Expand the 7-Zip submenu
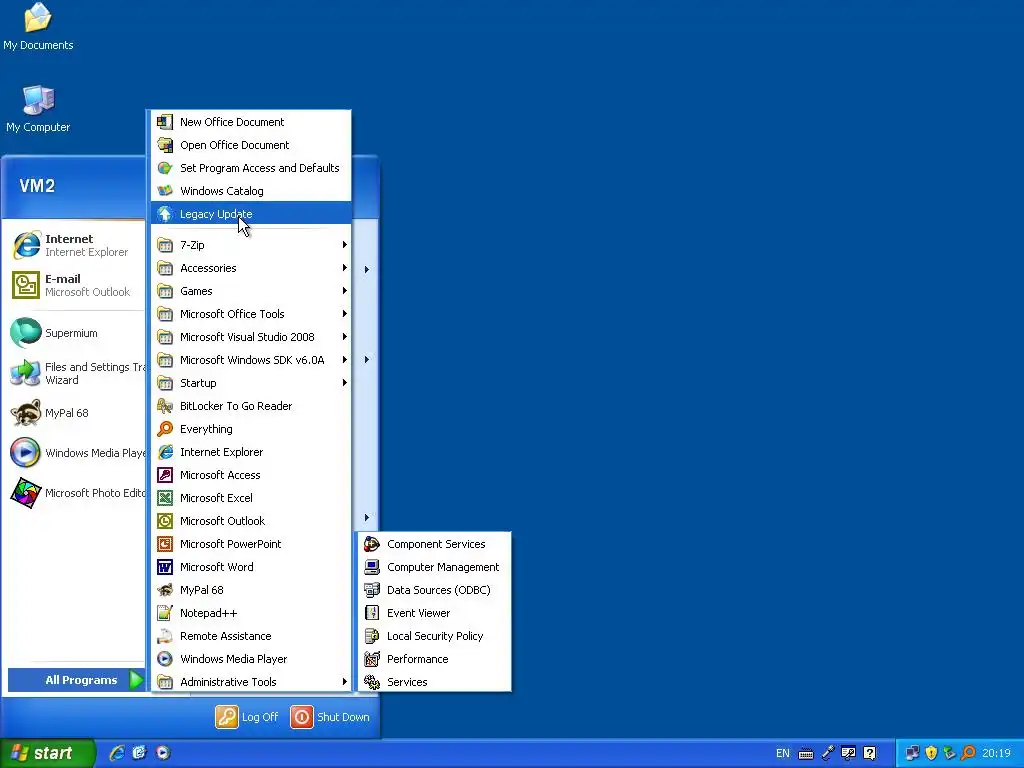This screenshot has height=768, width=1024. [x=251, y=245]
